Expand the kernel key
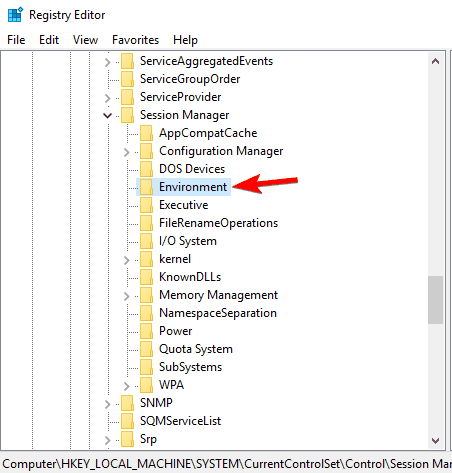 tap(126, 260)
